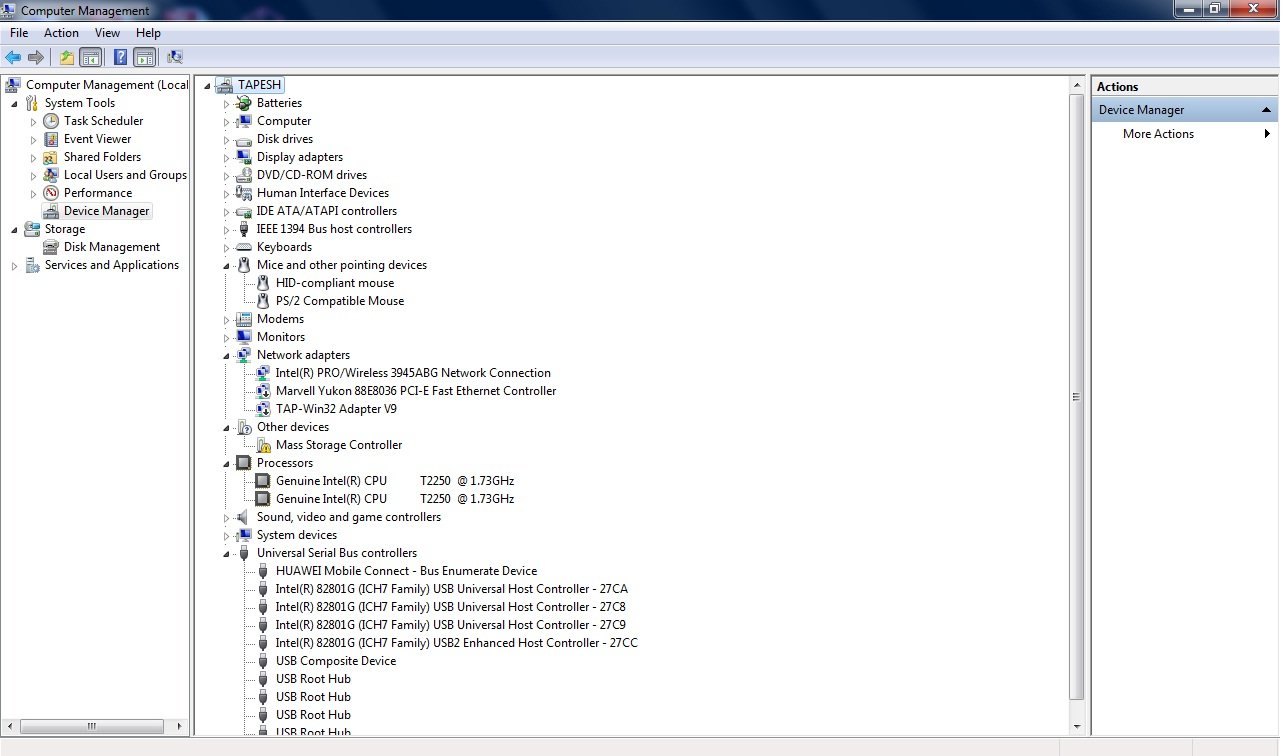Click the IDE ATA/ATAPI controllers icon
The image size is (1286, 756).
pos(243,211)
